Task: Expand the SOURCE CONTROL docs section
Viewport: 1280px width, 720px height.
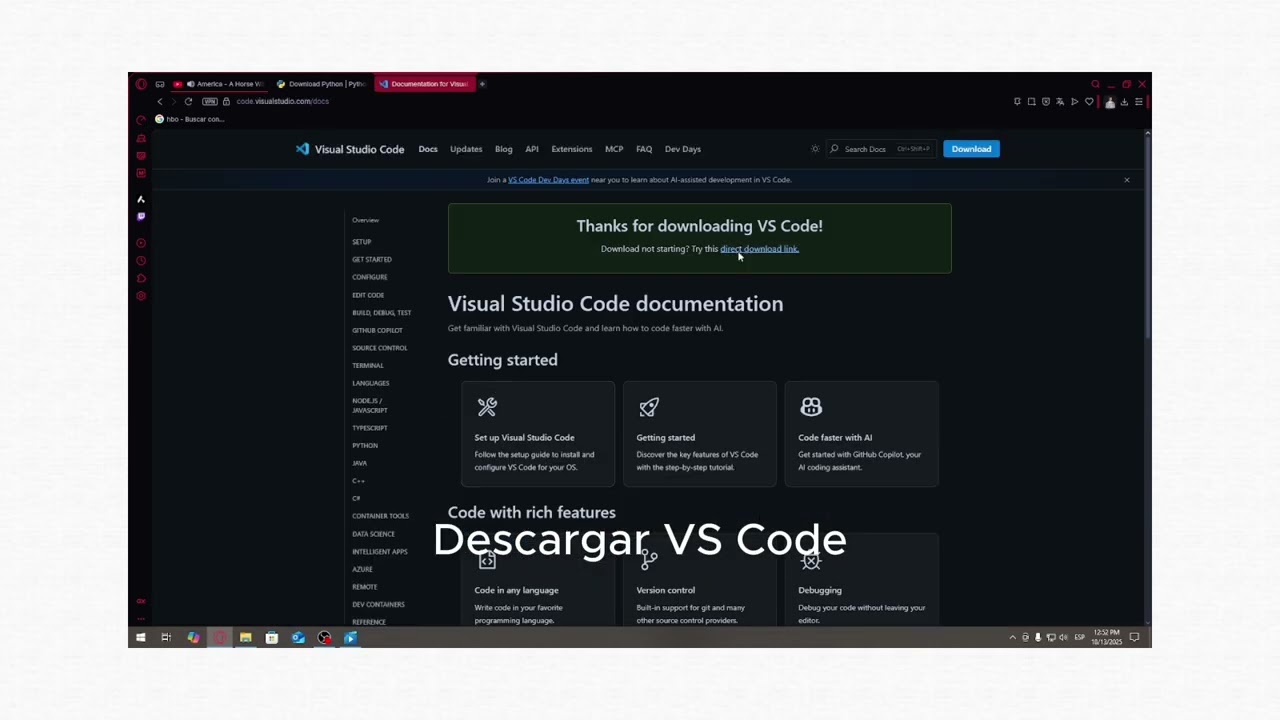Action: (380, 348)
